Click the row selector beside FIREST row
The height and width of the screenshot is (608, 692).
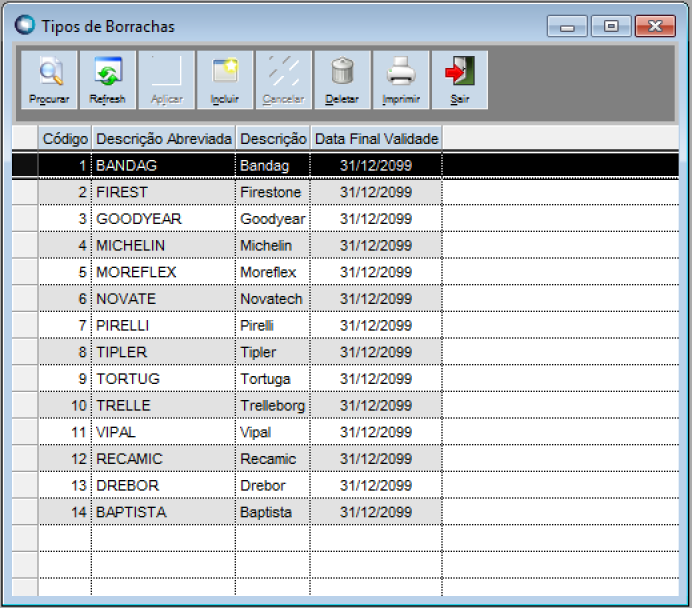[25, 192]
